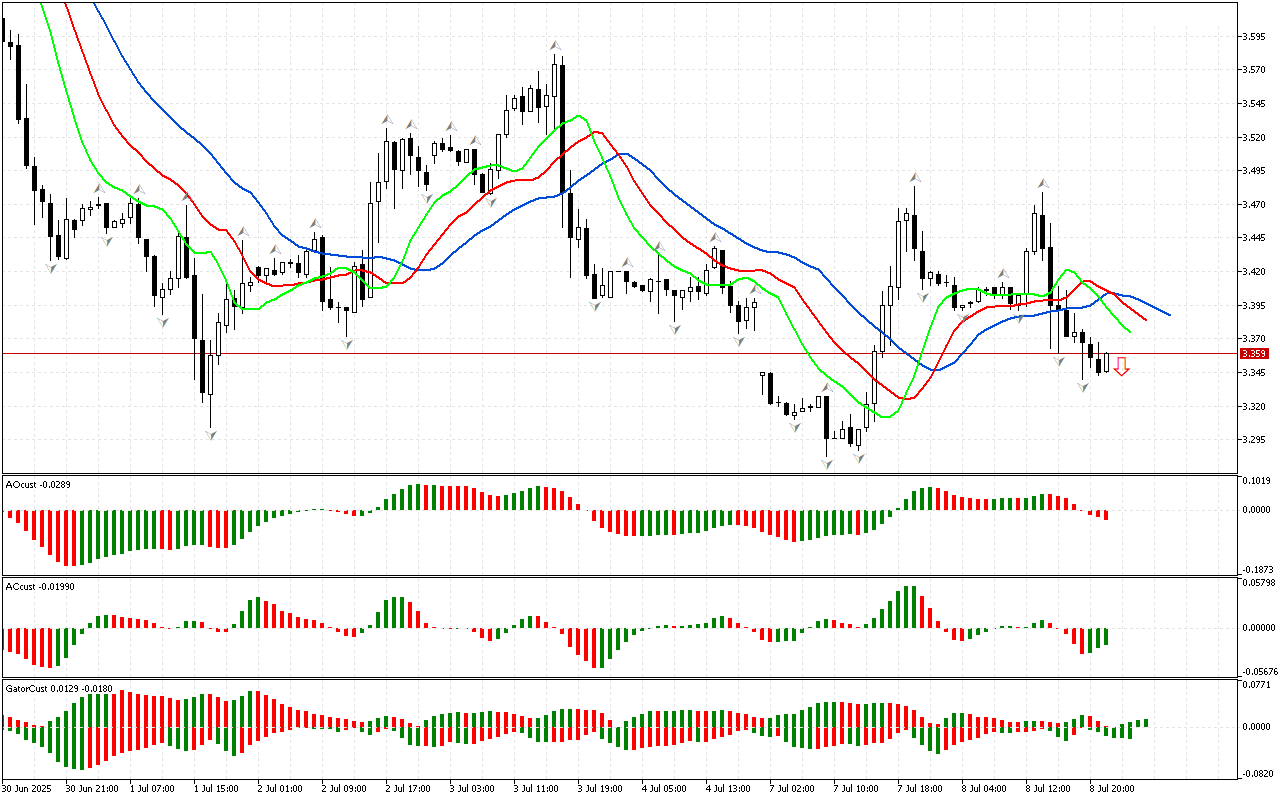The image size is (1280, 800).
Task: Click the 30 Jun 2025 date label
Action: [28, 788]
